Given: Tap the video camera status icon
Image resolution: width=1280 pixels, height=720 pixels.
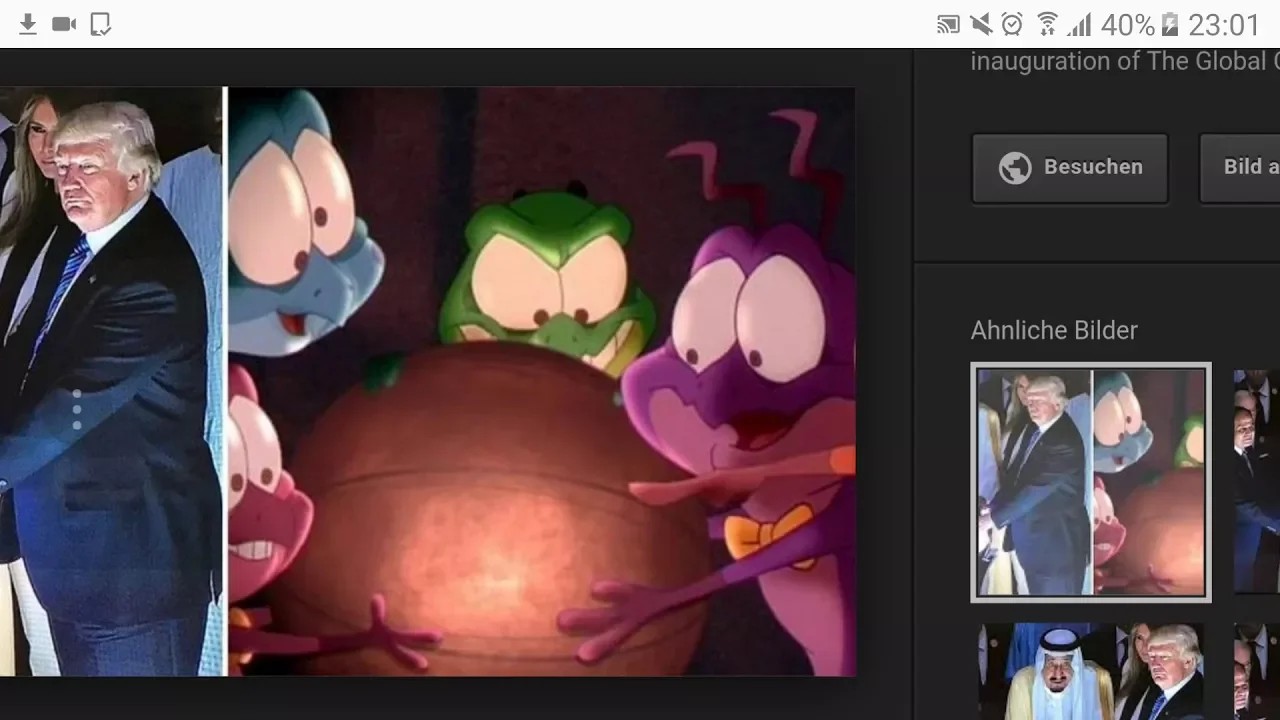Looking at the screenshot, I should coord(64,24).
